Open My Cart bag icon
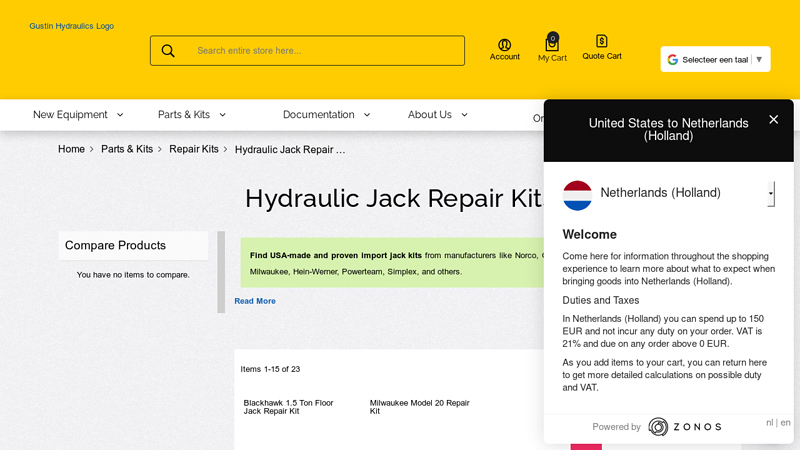The image size is (800, 450). coord(552,43)
